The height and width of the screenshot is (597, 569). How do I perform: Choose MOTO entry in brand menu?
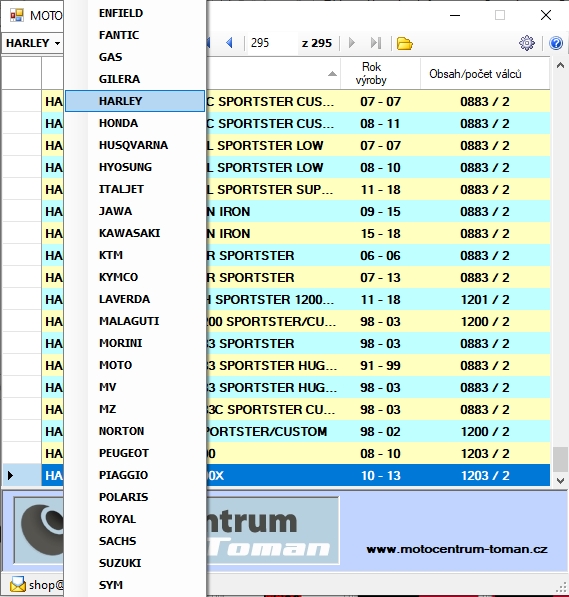click(135, 365)
